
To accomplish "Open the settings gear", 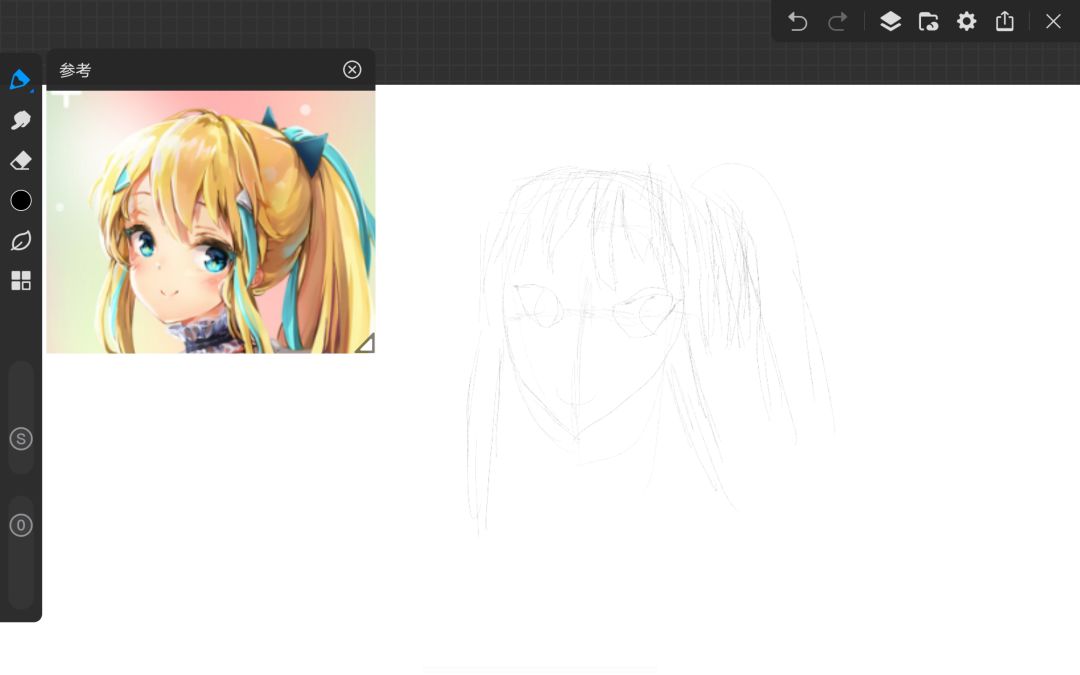I will (966, 22).
